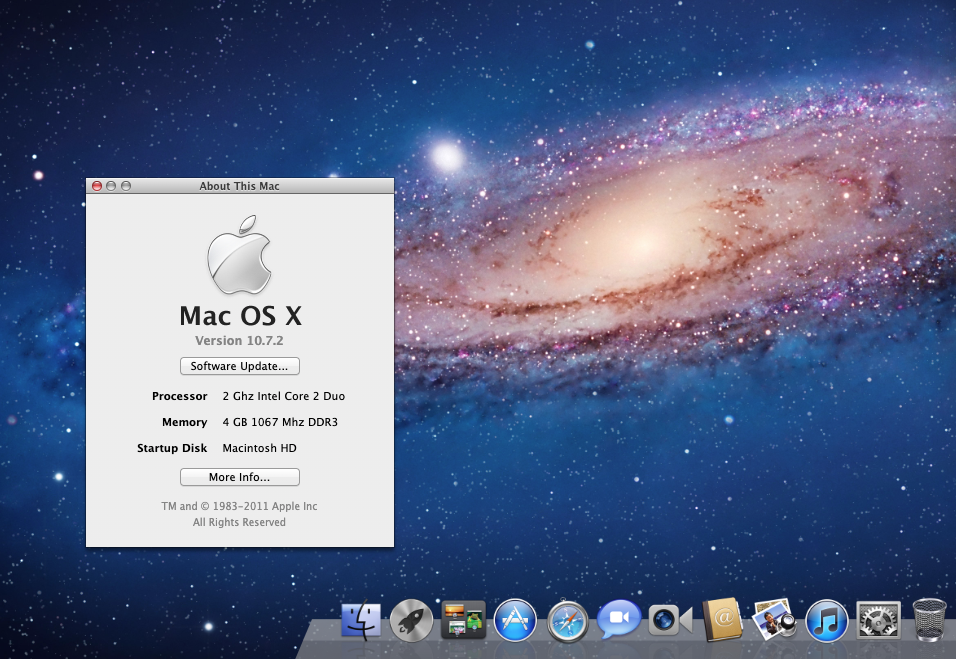This screenshot has height=659, width=956.
Task: Open System Preferences gear icon
Action: click(878, 621)
